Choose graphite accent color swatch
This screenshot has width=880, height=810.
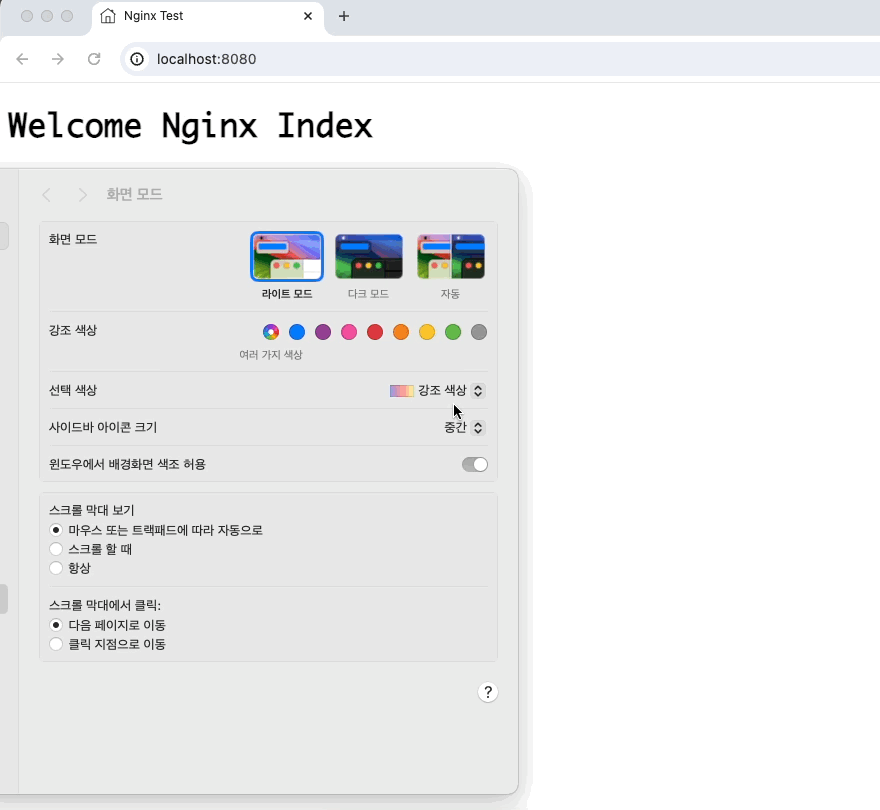(x=479, y=332)
